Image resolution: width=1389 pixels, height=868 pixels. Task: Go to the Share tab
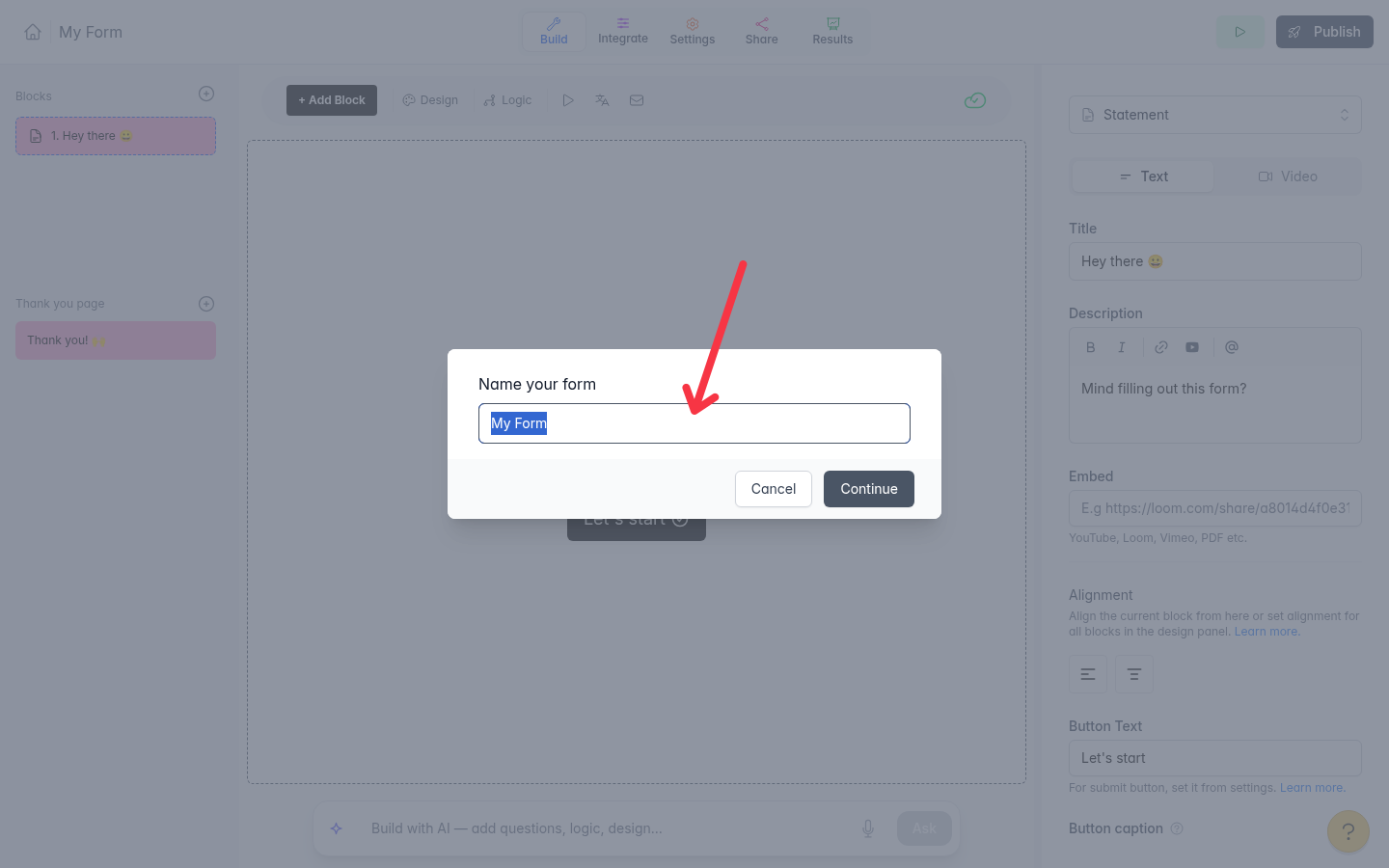pos(761,31)
